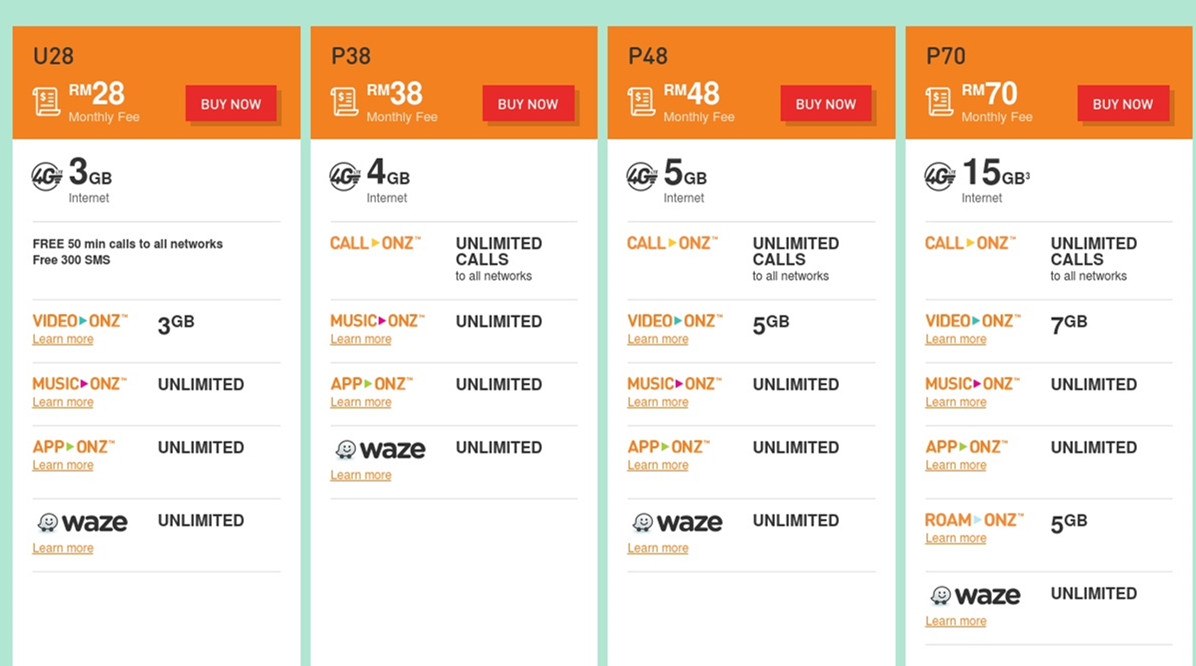This screenshot has height=666, width=1196.
Task: Click the 7GB VIDEO-ONZ value in P70
Action: (x=1069, y=324)
